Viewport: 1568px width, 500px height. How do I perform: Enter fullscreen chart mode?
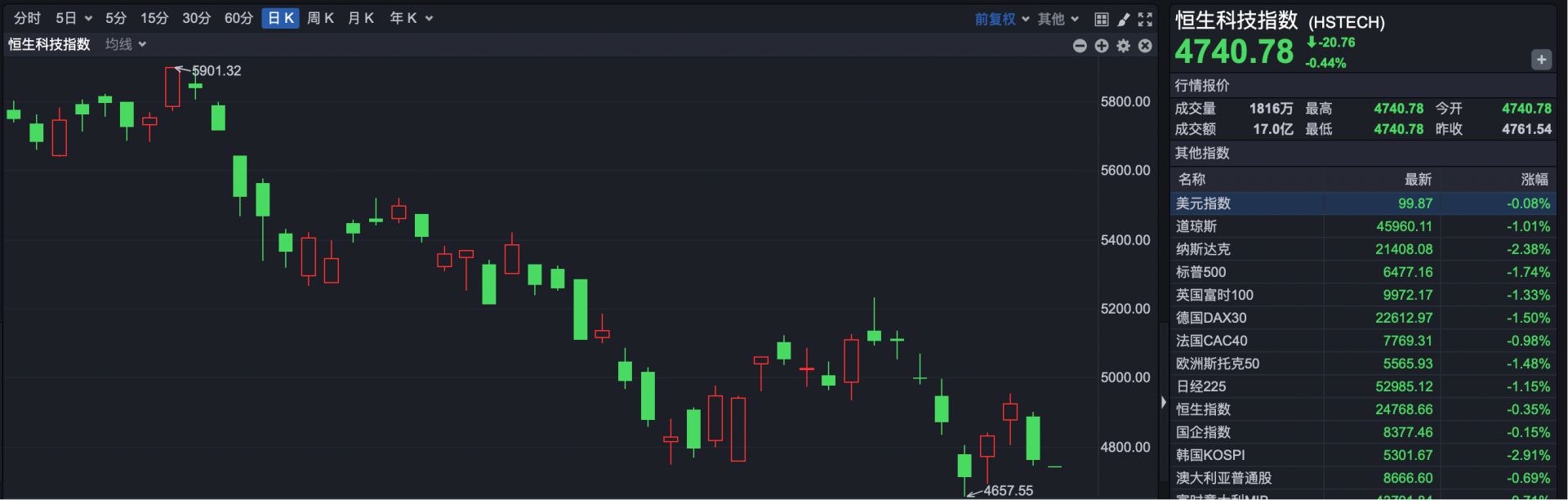pos(1145,19)
